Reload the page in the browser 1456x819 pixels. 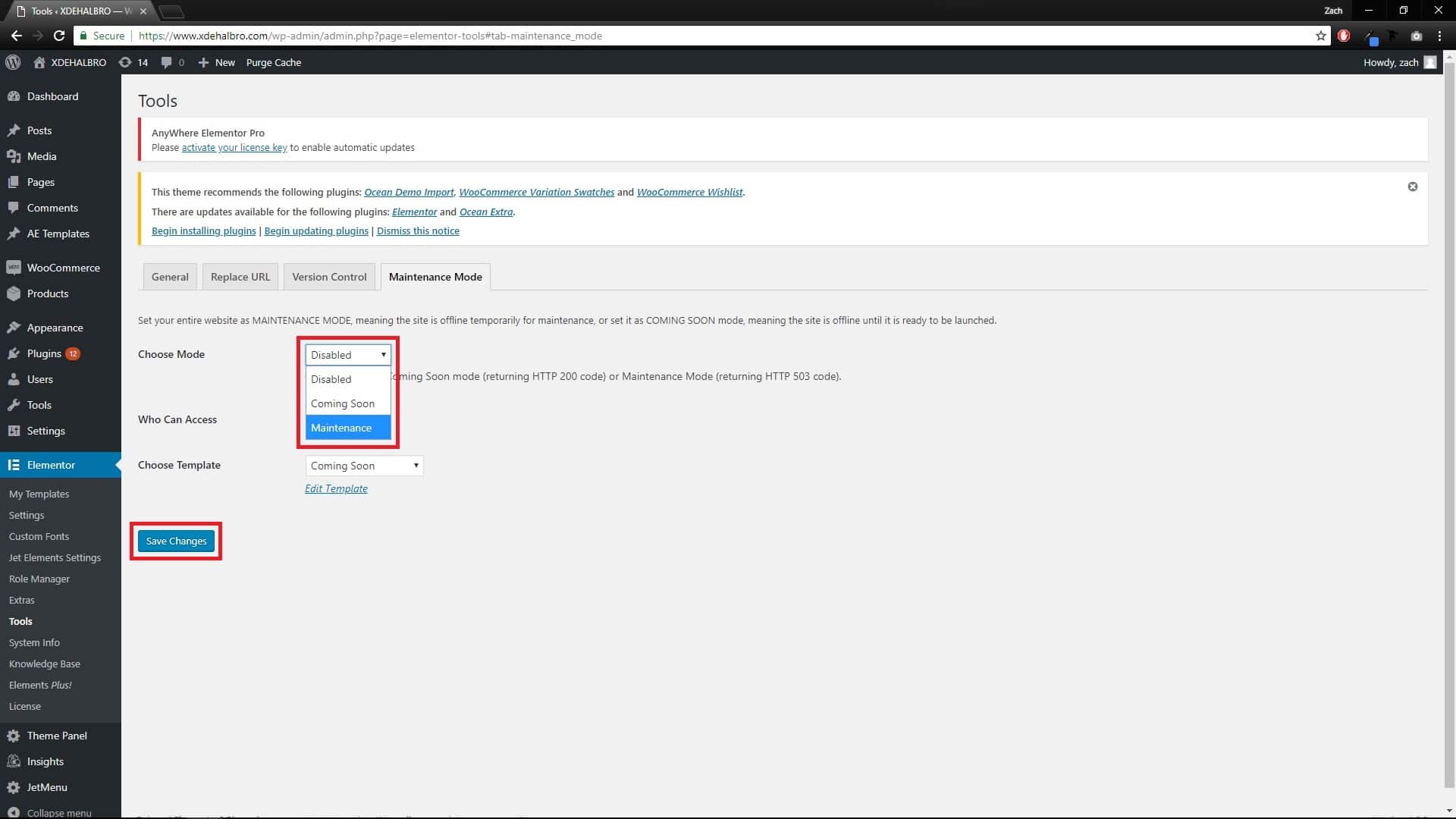pyautogui.click(x=59, y=36)
